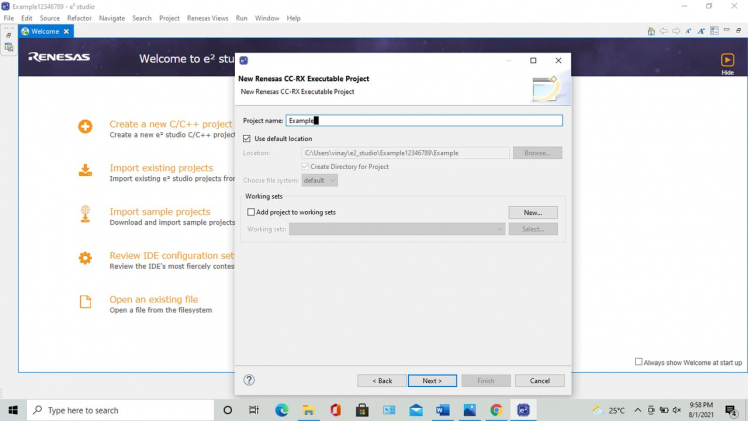The height and width of the screenshot is (421, 748).
Task: Click the Browse... location button
Action: click(x=537, y=153)
